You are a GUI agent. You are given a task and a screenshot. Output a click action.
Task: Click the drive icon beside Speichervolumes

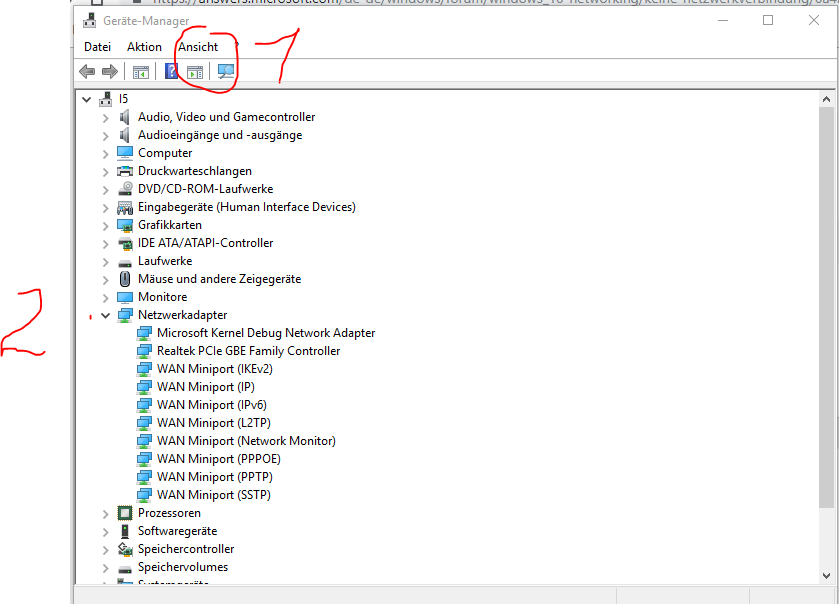pyautogui.click(x=125, y=568)
